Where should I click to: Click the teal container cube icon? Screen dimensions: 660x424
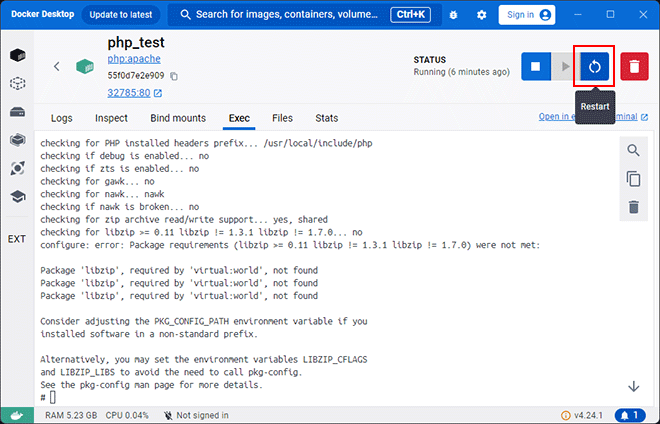[85, 67]
